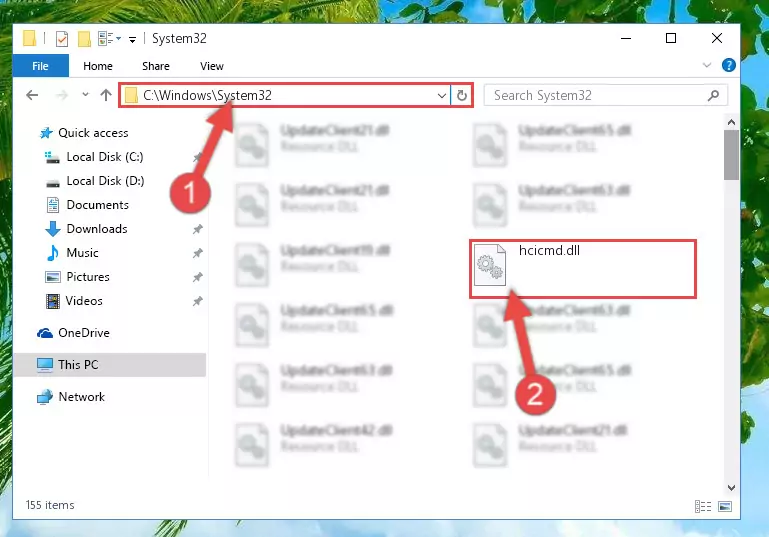Image resolution: width=769 pixels, height=537 pixels.
Task: Switch to the Home ribbon tab
Action: 98,66
